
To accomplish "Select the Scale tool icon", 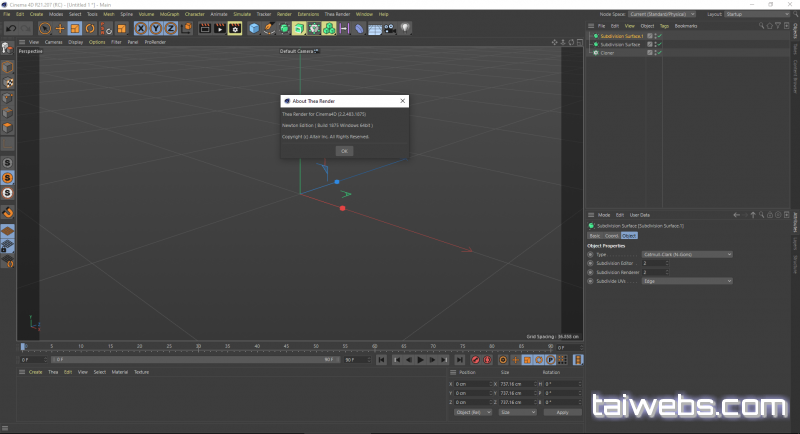I will (x=75, y=29).
